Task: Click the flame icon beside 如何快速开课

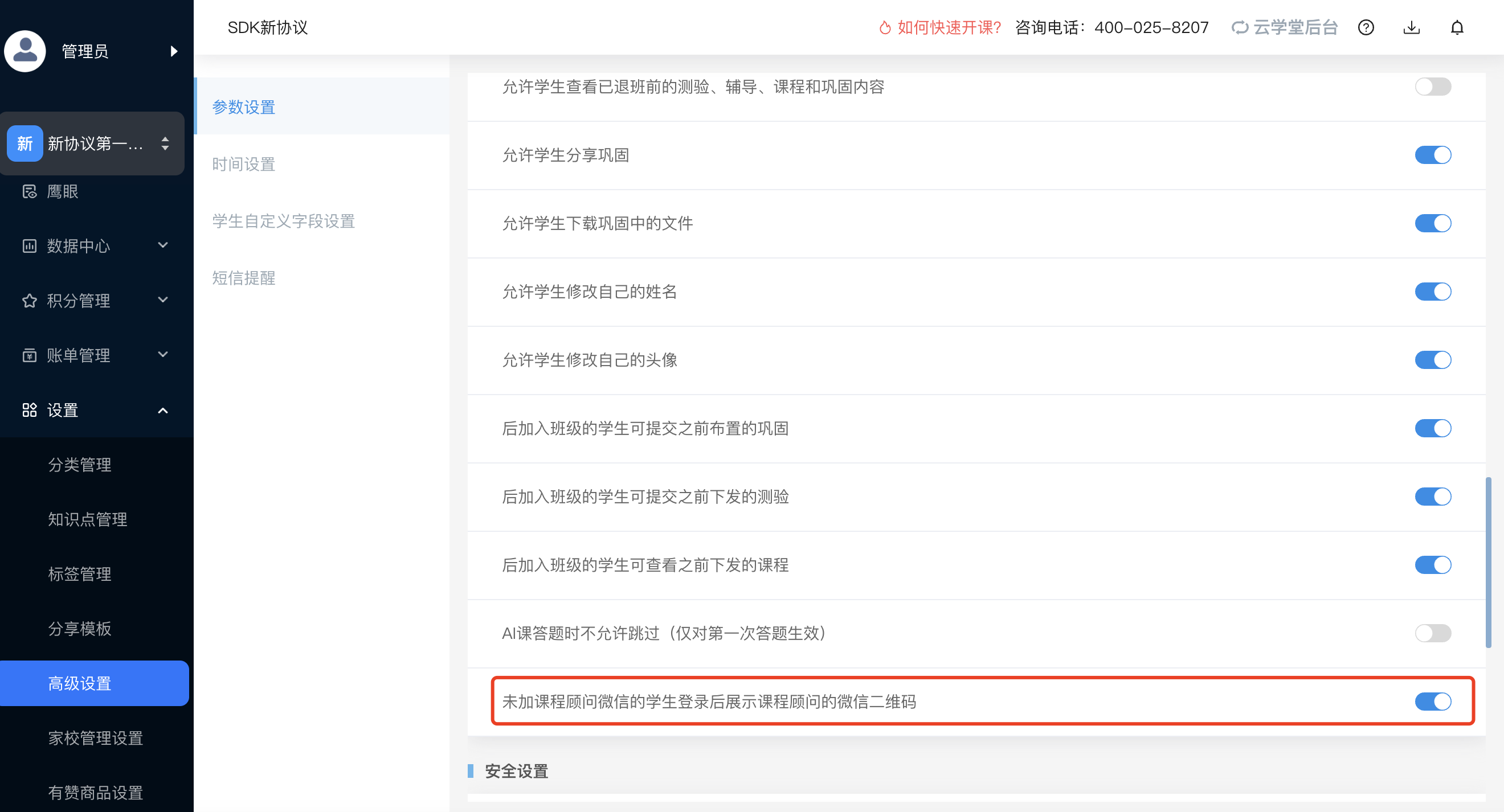Action: coord(885,27)
